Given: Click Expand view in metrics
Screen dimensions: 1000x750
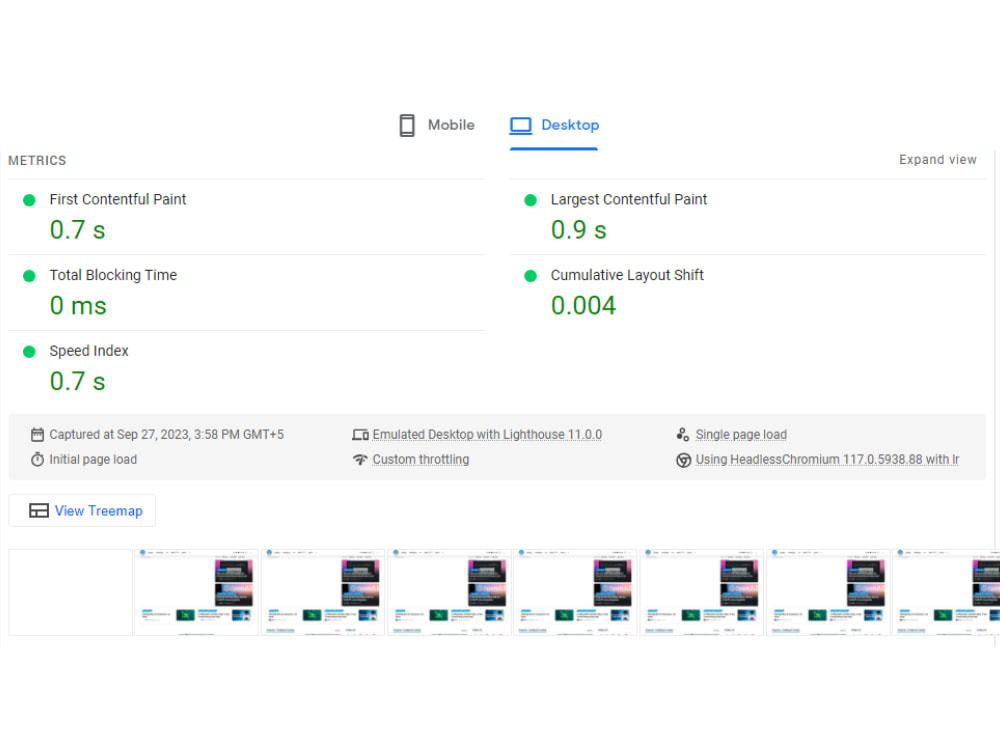Looking at the screenshot, I should pos(938,159).
